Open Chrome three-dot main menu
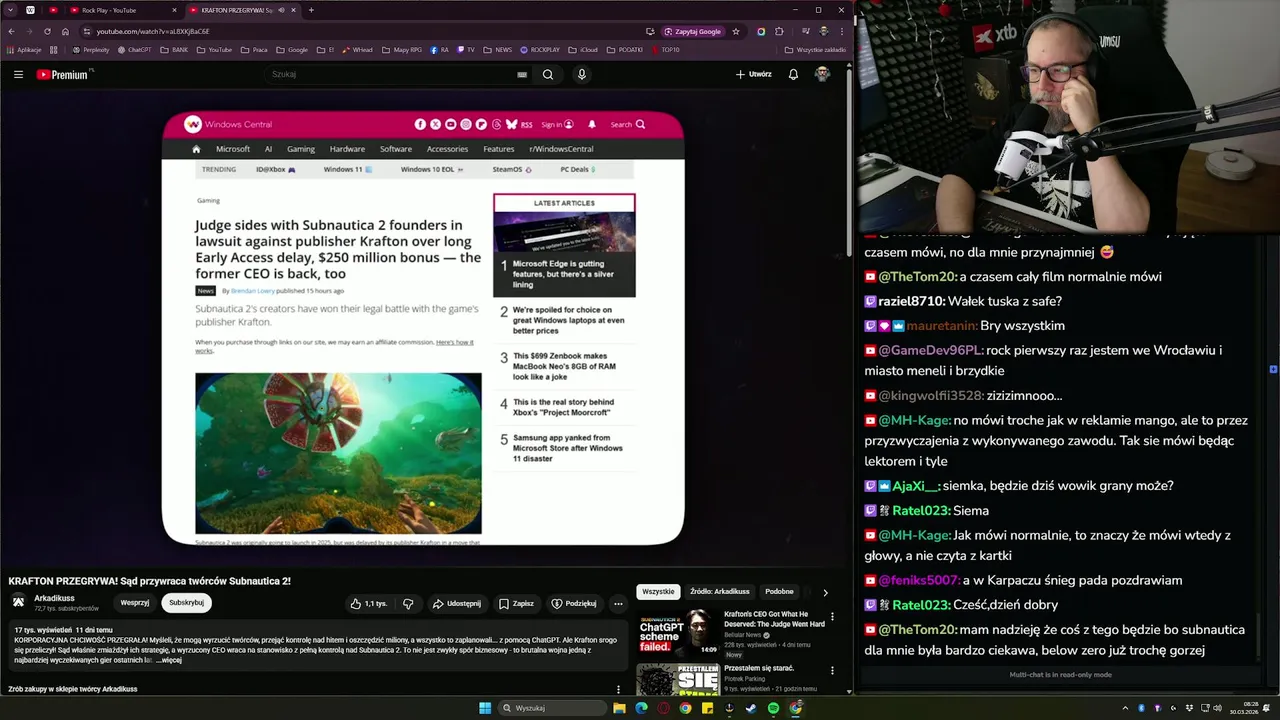The image size is (1280, 720). pyautogui.click(x=841, y=31)
